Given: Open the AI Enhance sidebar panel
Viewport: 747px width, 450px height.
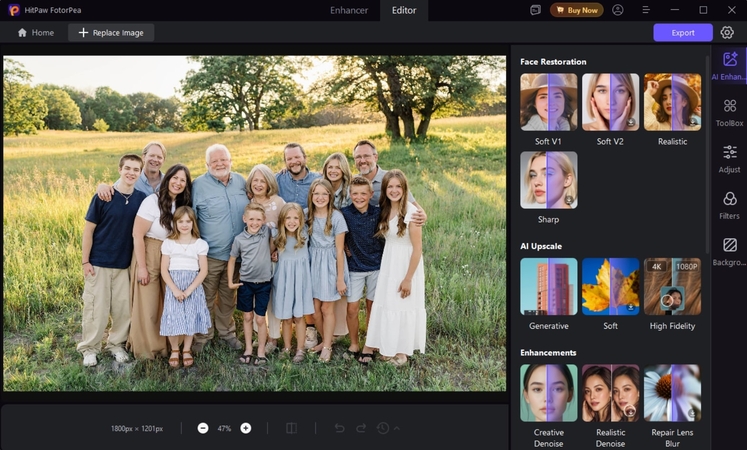Looking at the screenshot, I should [729, 66].
